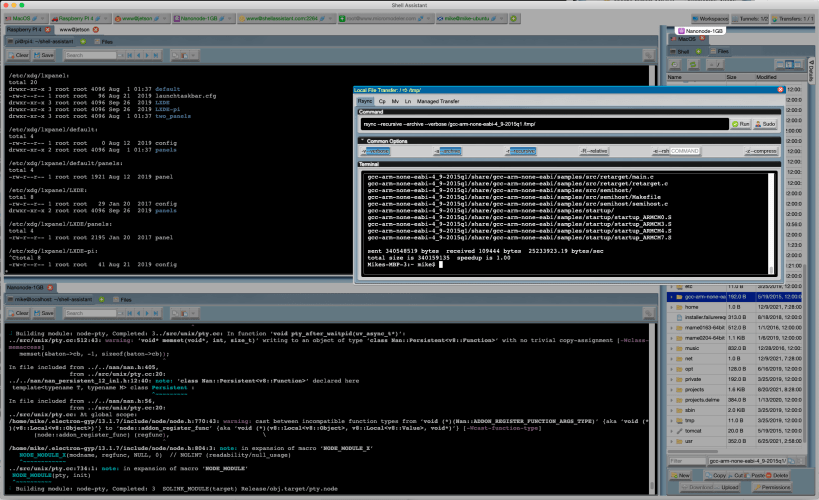Add a new shell in Raspberry Pi pane
This screenshot has width=819, height=500.
83,41
